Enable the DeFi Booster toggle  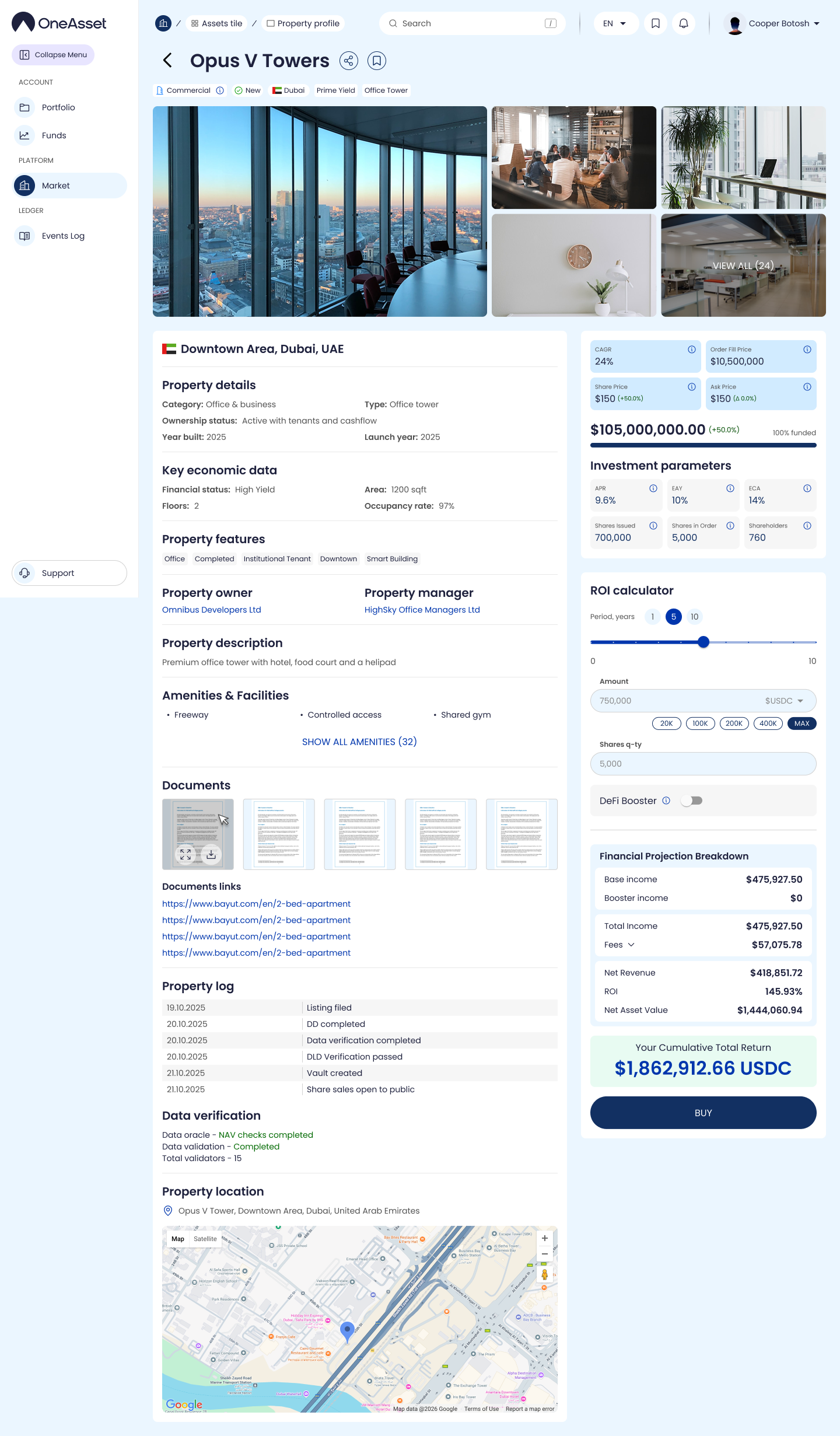pyautogui.click(x=692, y=801)
